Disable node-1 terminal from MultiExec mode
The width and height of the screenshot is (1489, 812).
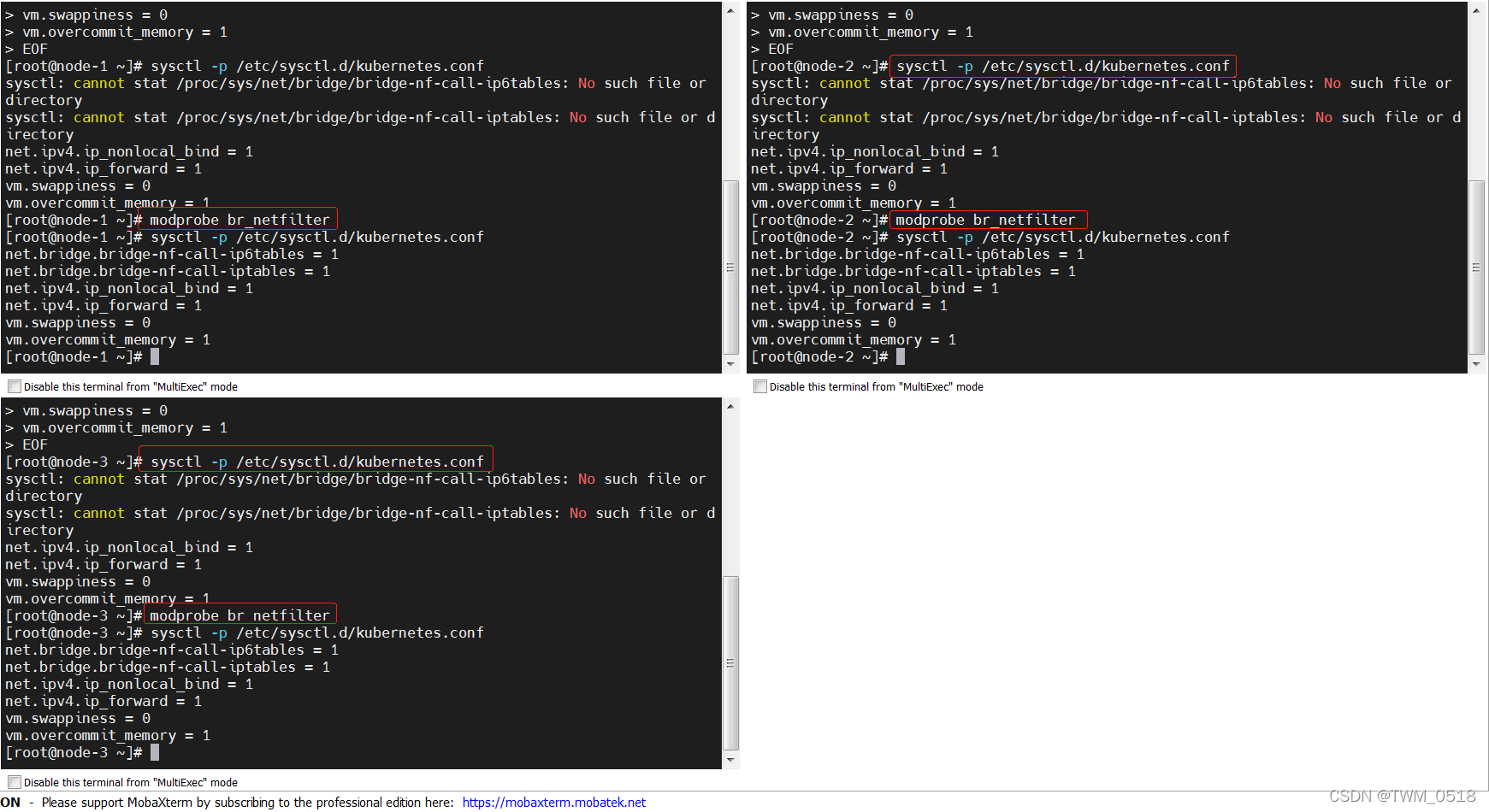point(15,386)
